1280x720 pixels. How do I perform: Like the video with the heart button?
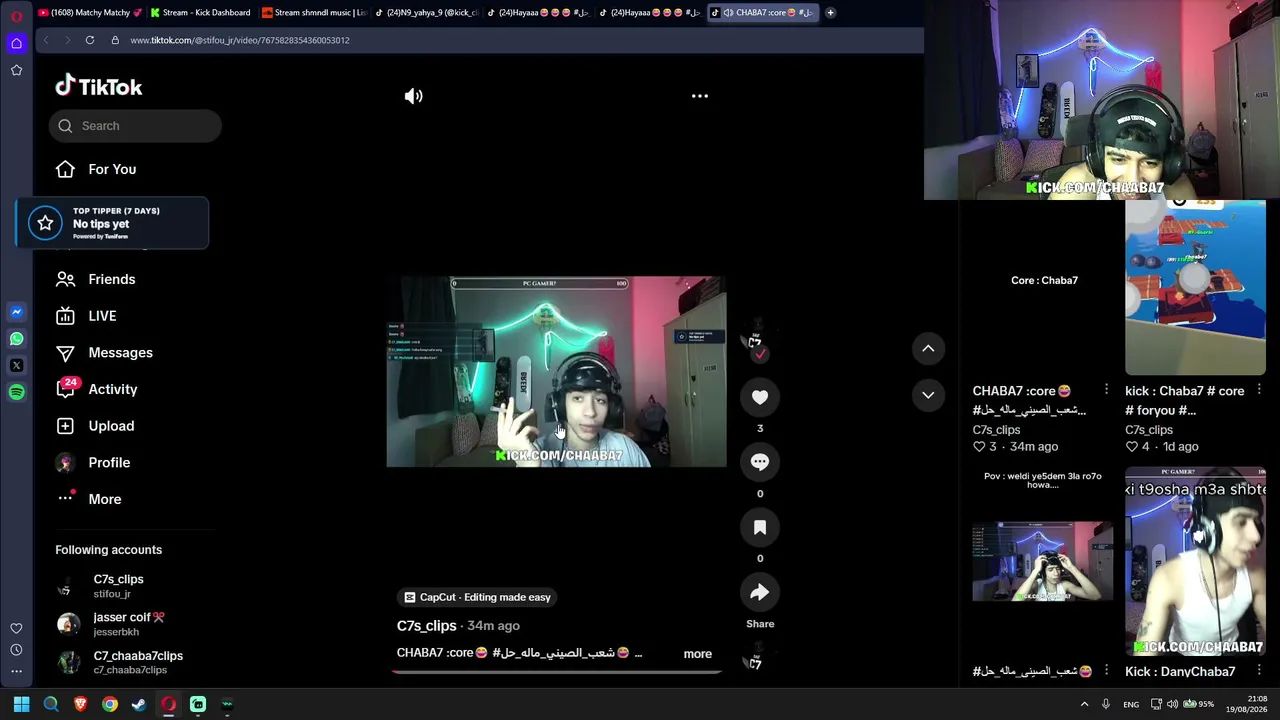tap(760, 397)
